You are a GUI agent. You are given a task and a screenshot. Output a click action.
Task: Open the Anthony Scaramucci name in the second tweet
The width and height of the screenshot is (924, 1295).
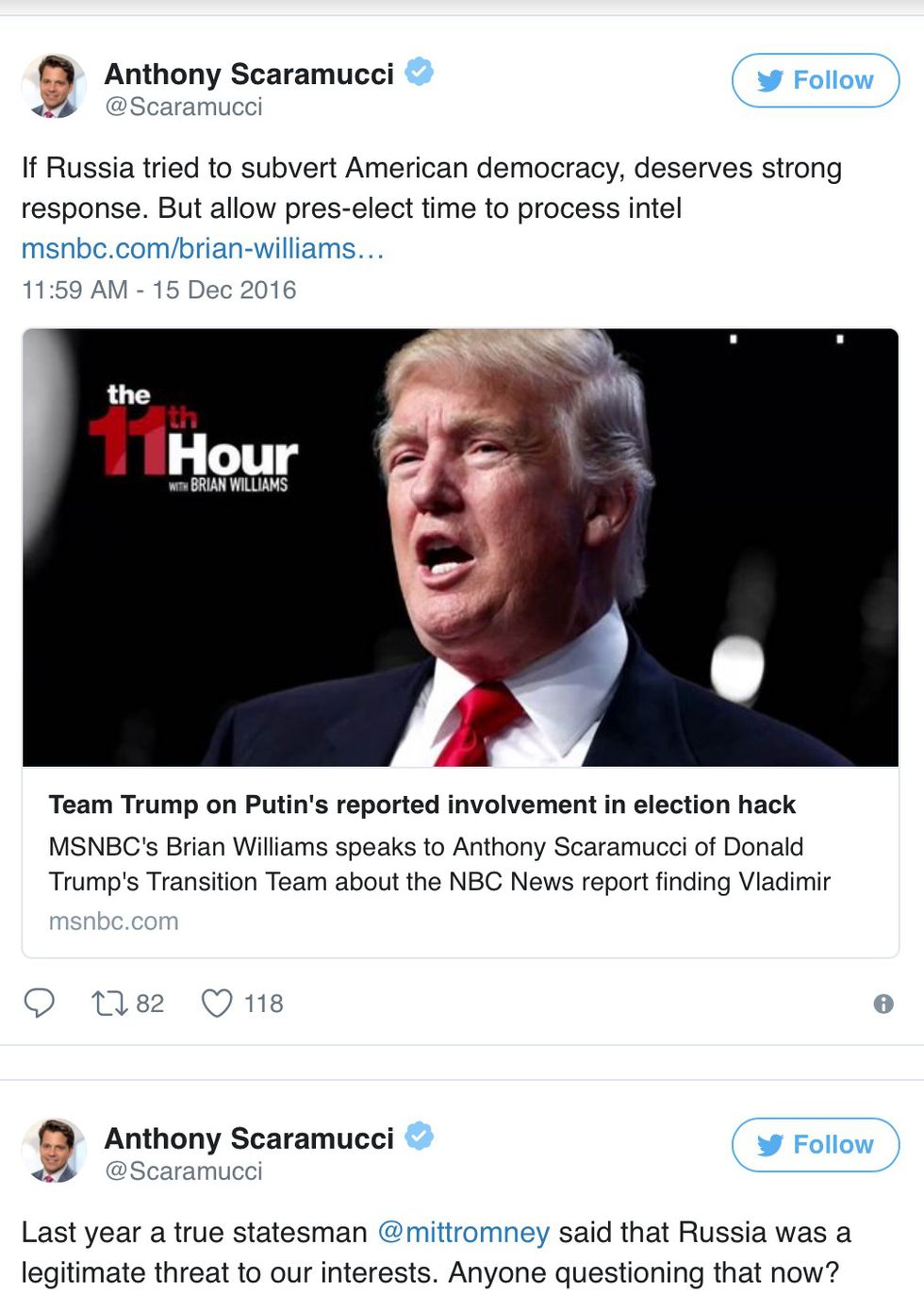click(249, 1138)
